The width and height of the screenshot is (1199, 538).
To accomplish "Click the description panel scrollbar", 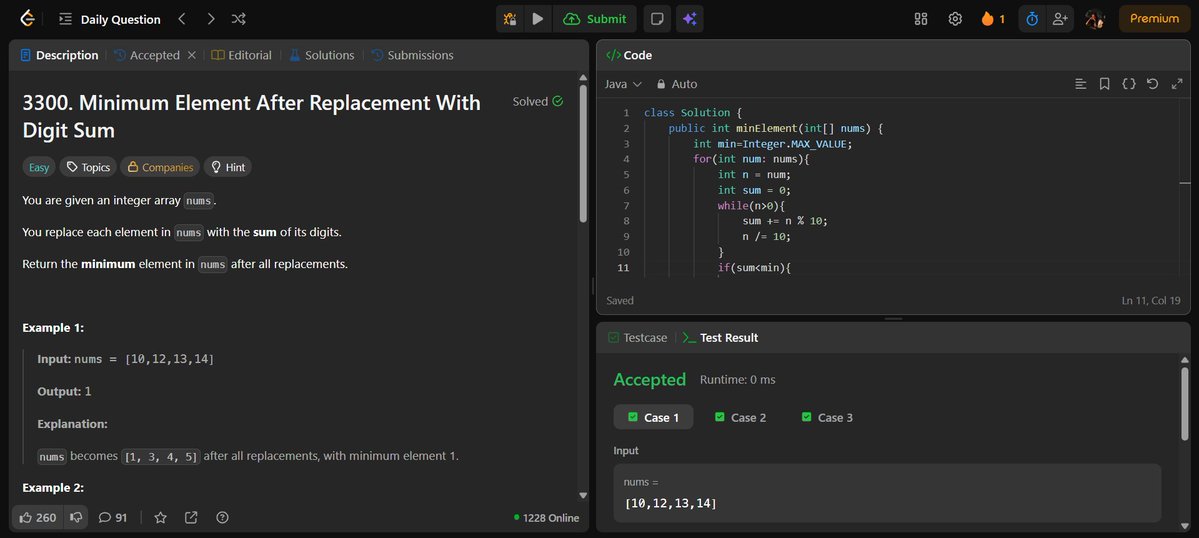I will 583,154.
